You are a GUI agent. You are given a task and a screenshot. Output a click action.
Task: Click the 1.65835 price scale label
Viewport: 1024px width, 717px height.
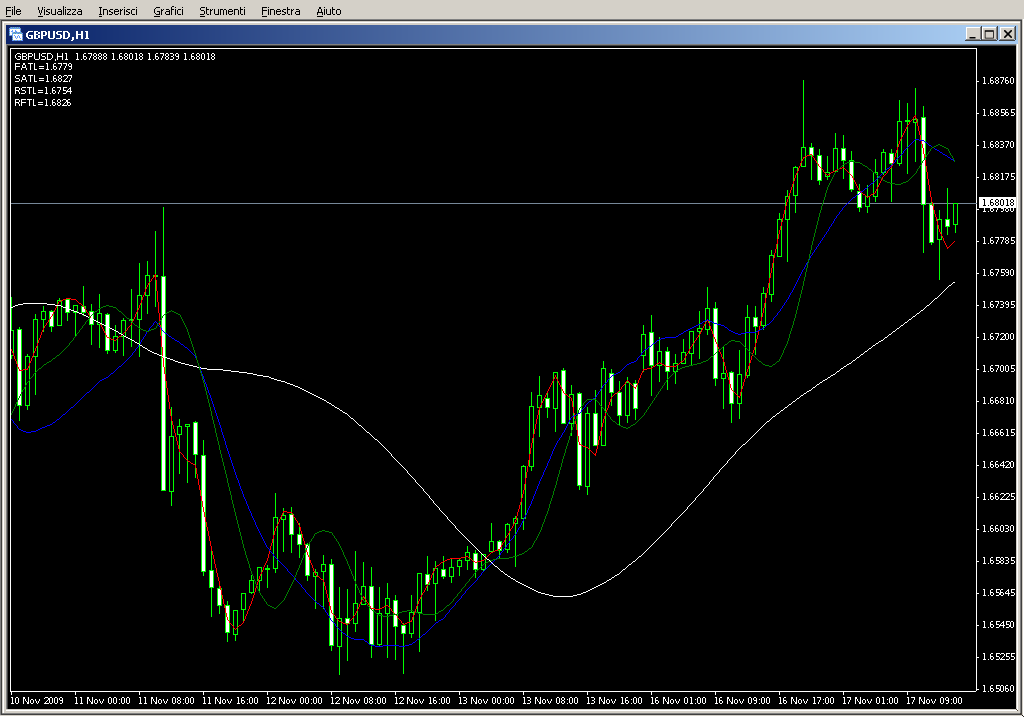[999, 560]
